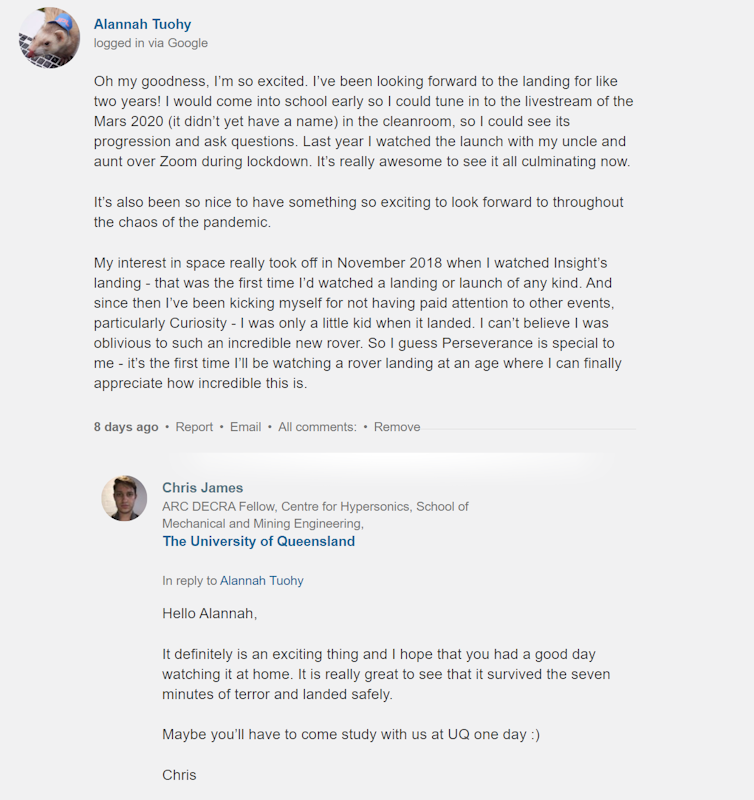Image resolution: width=754 pixels, height=800 pixels.
Task: Click Chris James's profile photo
Action: click(124, 498)
